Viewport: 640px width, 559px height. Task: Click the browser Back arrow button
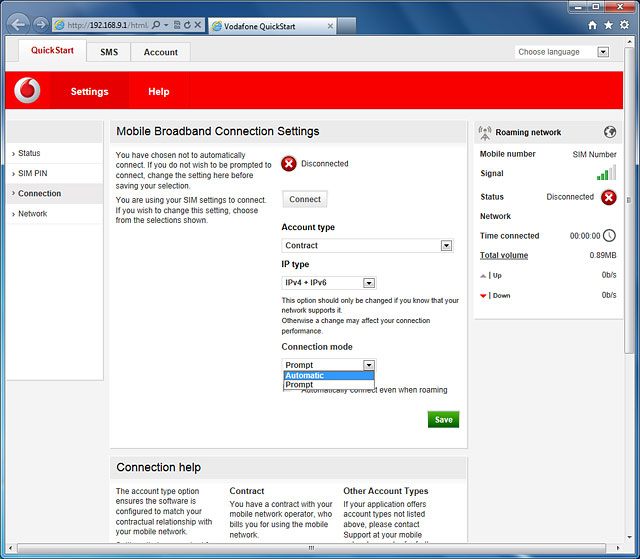click(18, 25)
